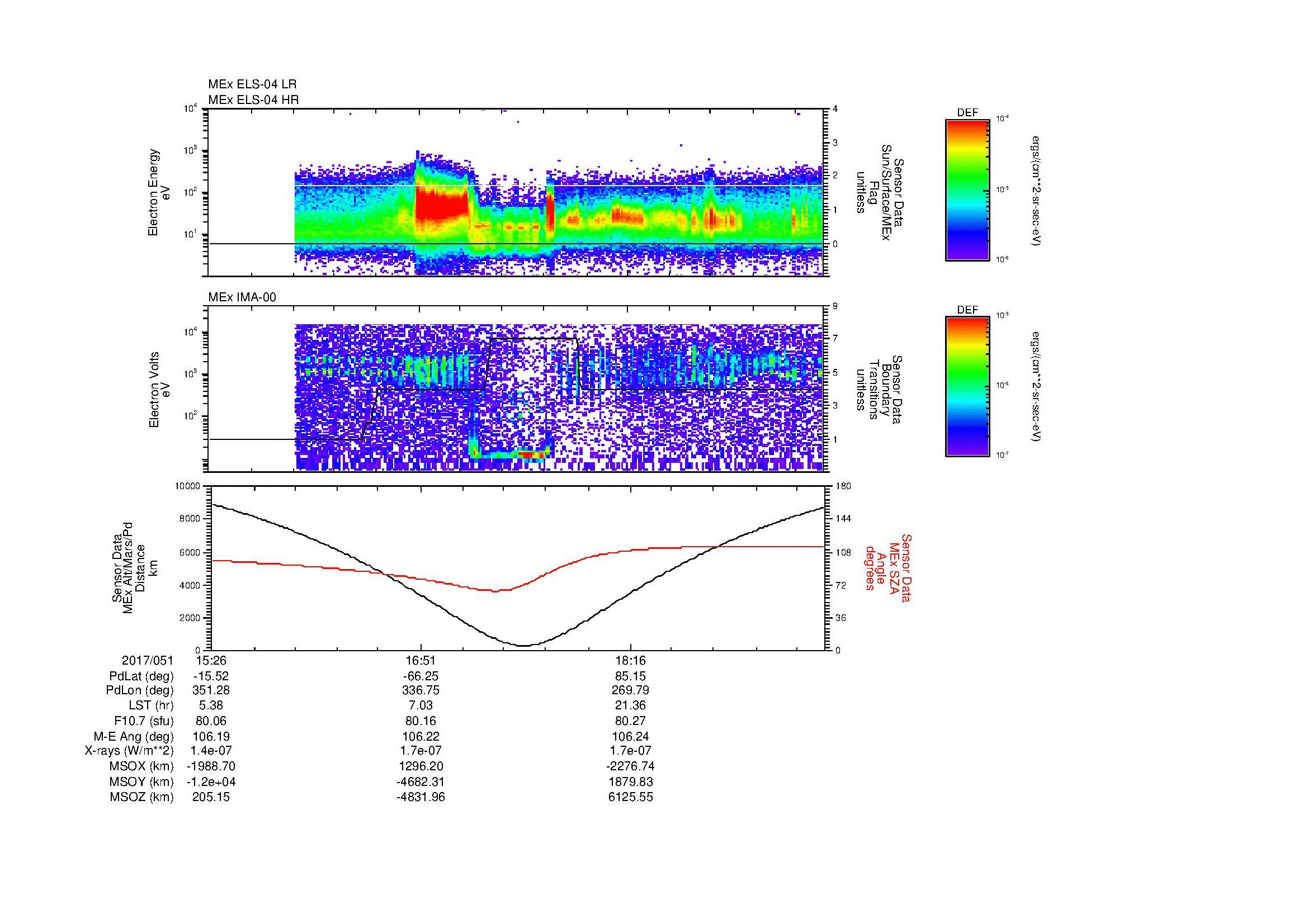The image size is (1308, 924).
Task: Click the 'MEx ELS-04 HR' plot title
Action: (x=253, y=100)
